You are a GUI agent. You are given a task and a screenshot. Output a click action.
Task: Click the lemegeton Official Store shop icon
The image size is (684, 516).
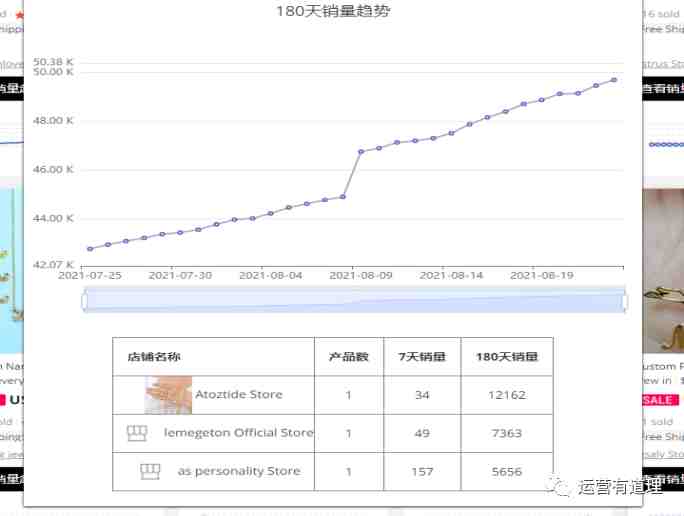coord(137,433)
